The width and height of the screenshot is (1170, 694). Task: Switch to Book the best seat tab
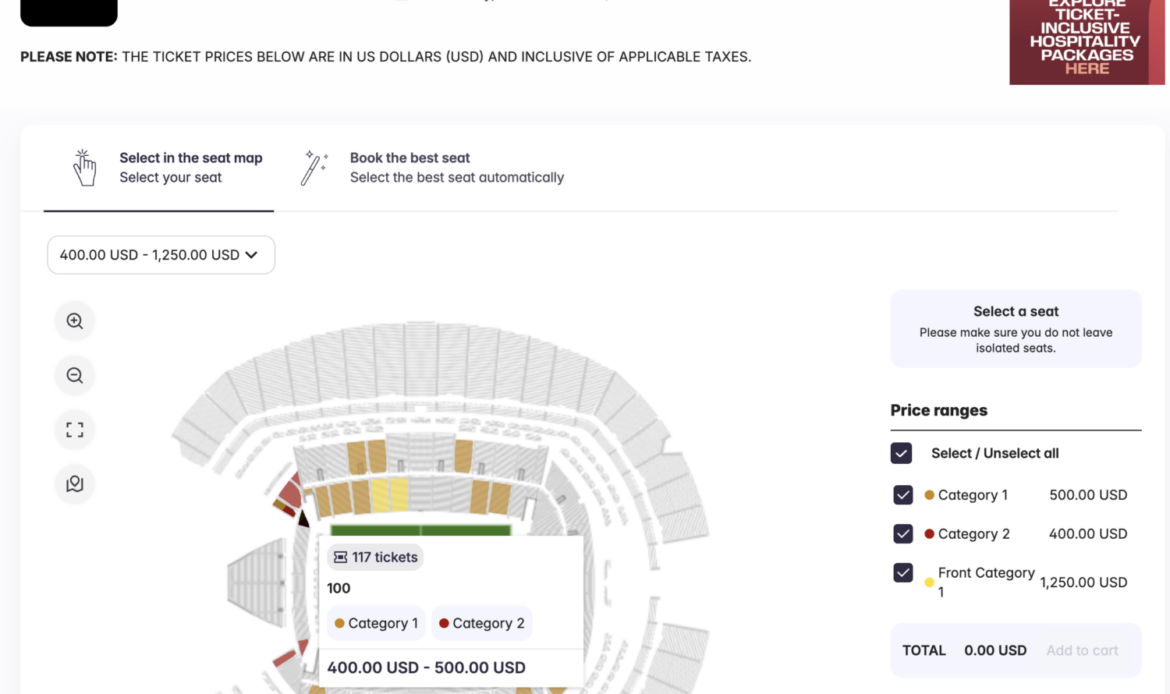456,168
